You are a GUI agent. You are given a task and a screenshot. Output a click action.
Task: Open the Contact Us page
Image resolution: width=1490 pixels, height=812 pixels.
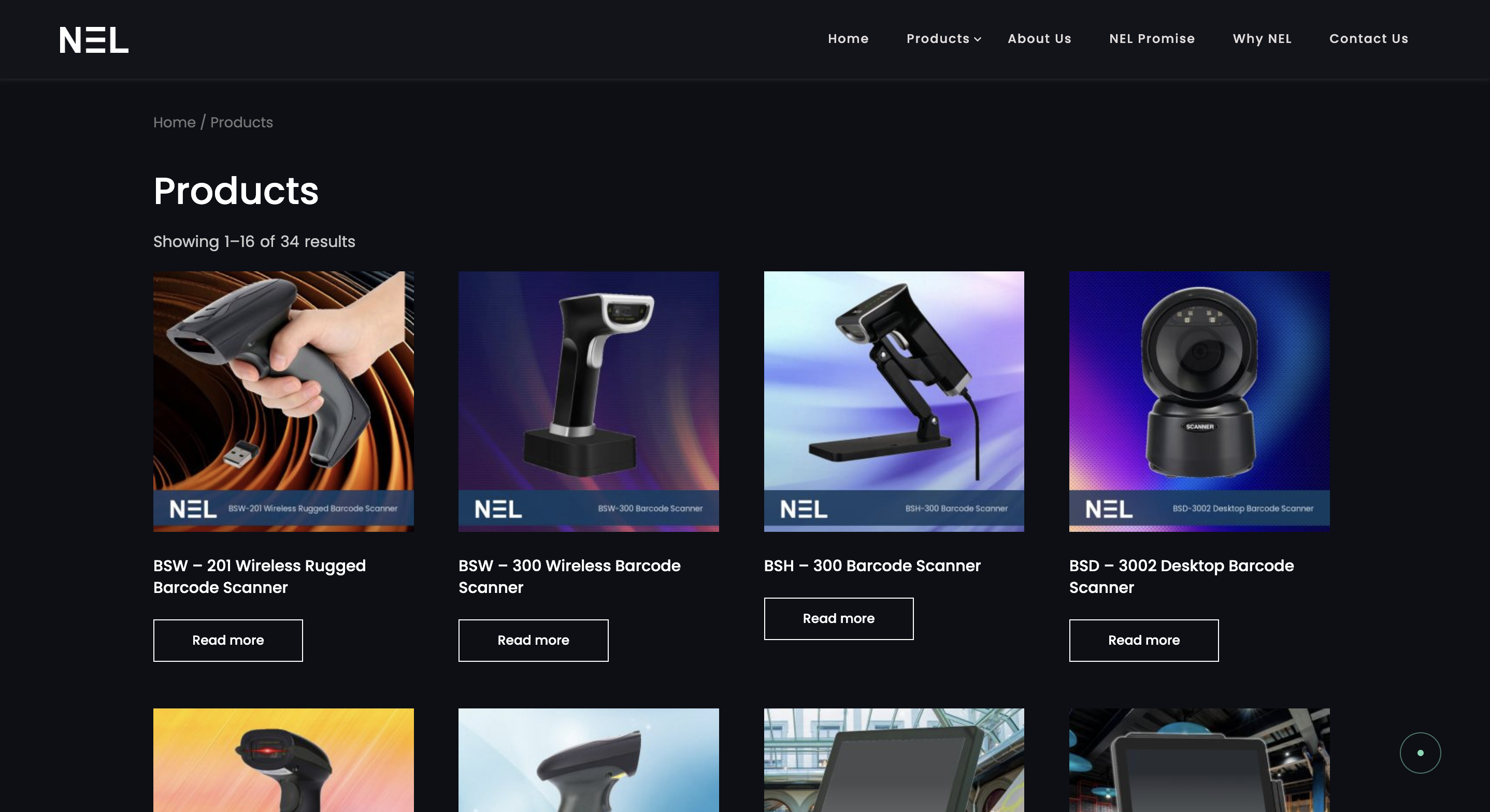click(1369, 39)
